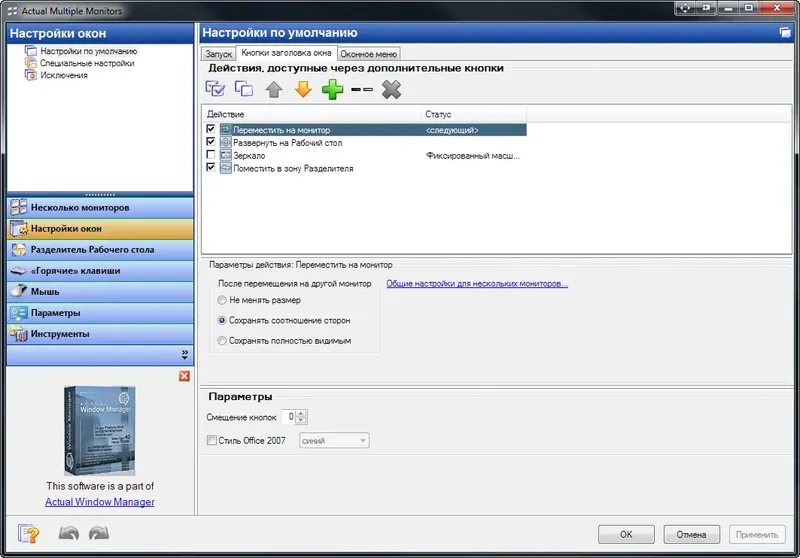Uncheck Переместить на монитор checkbox
Image resolution: width=800 pixels, height=558 pixels.
211,129
